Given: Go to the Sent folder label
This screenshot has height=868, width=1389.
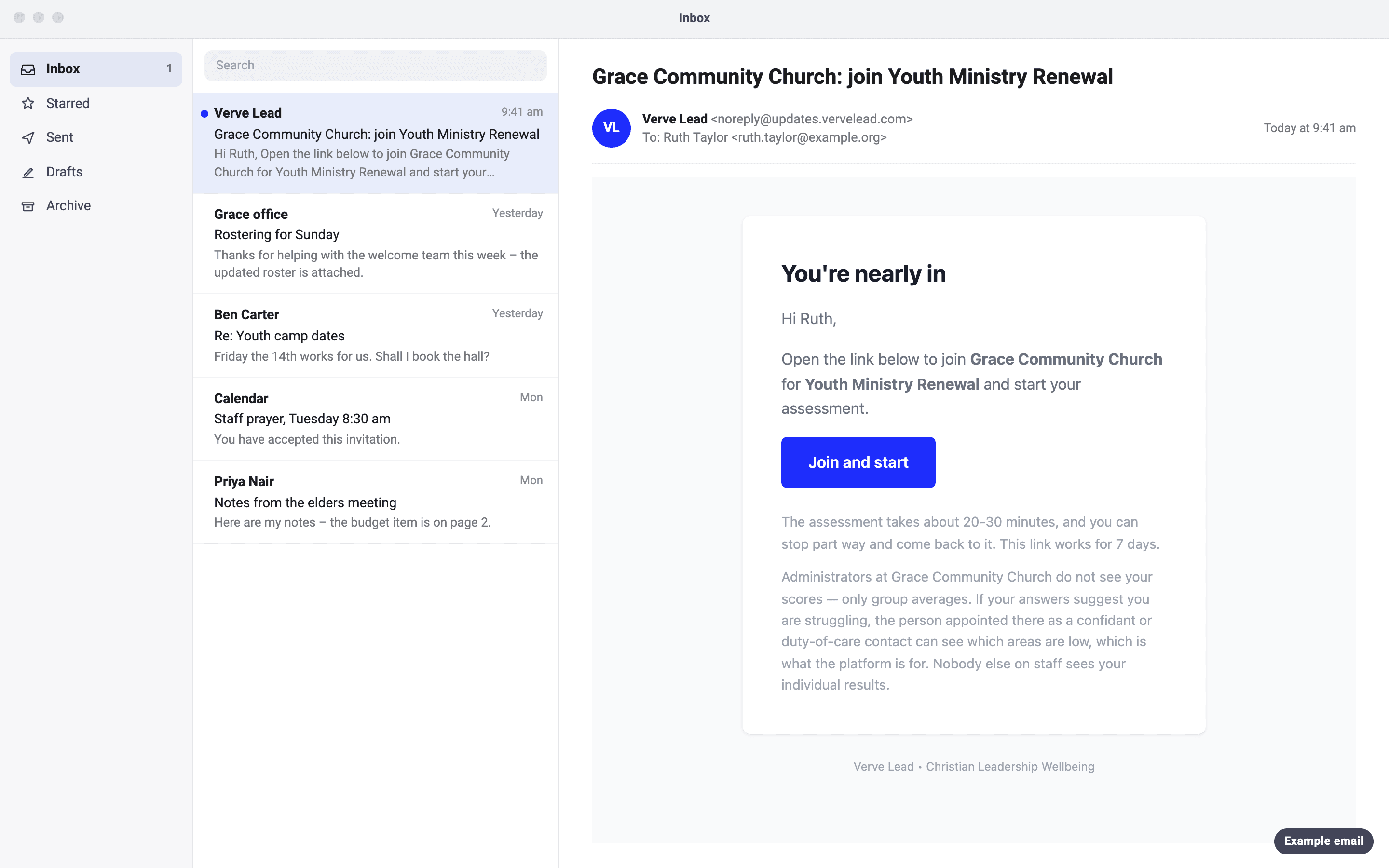Looking at the screenshot, I should click(x=60, y=137).
